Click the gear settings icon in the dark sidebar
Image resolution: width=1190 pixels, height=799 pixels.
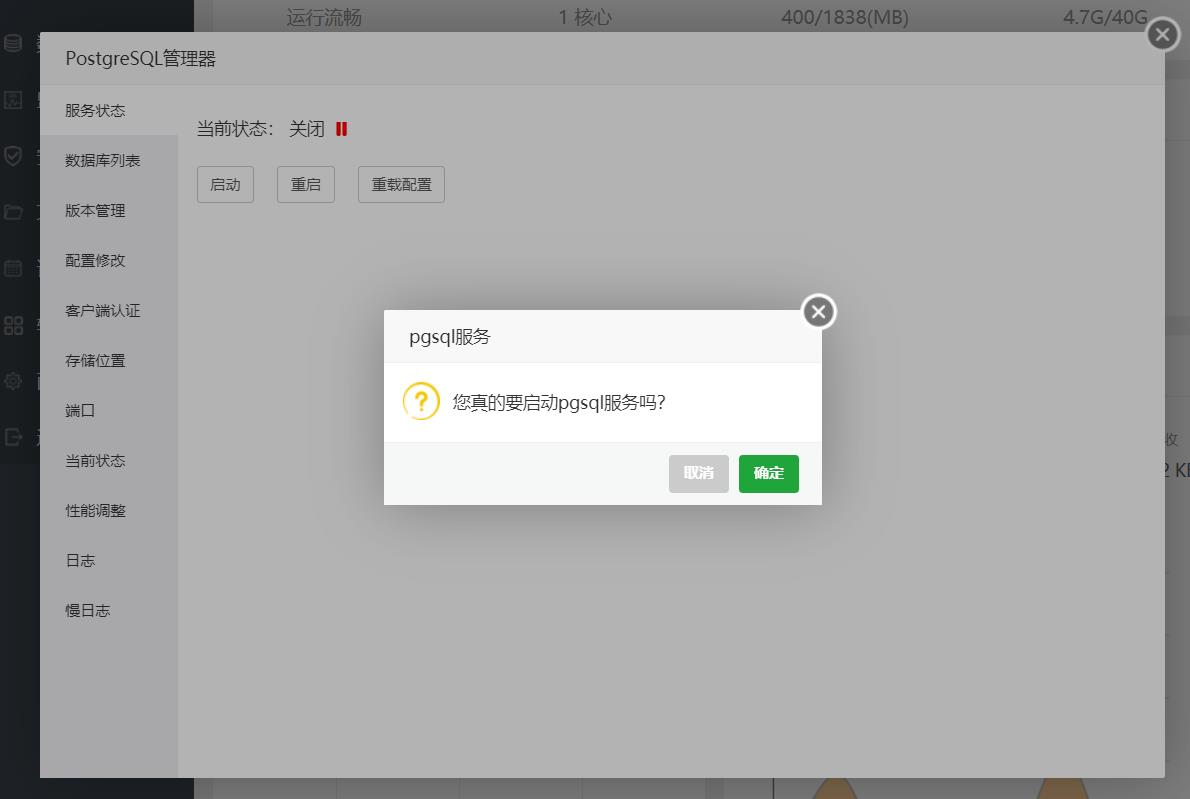13,381
